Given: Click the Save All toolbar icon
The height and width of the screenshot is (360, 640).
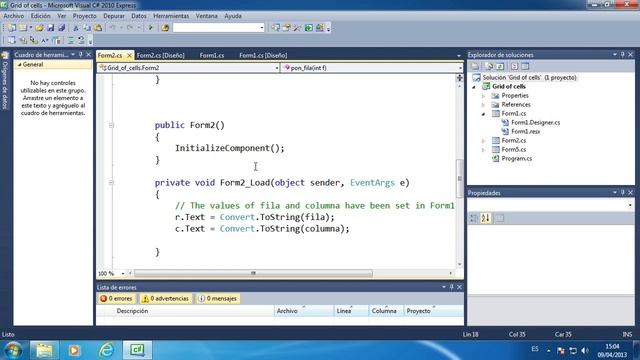Looking at the screenshot, I should 62,28.
